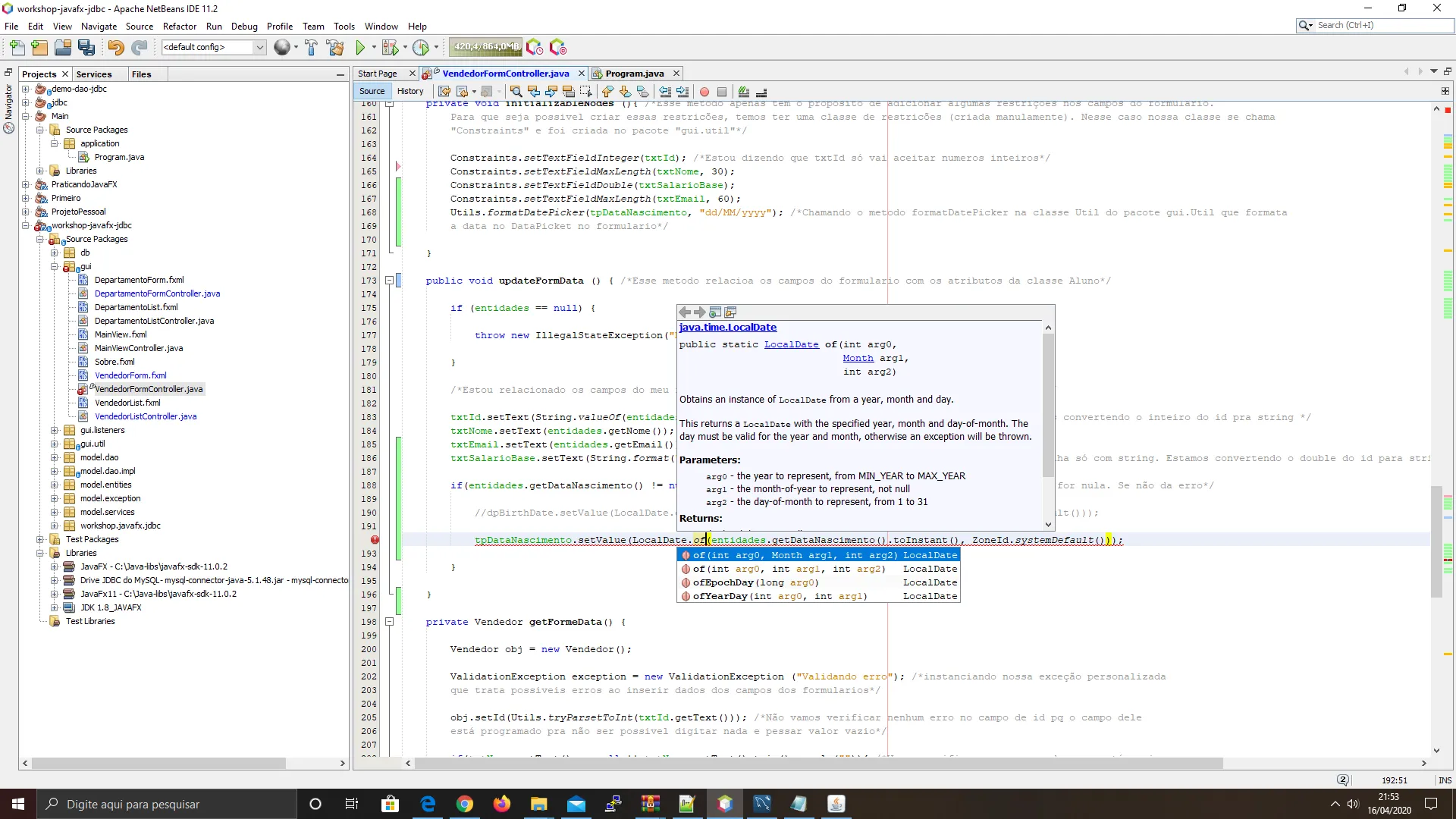Open the Refactor menu
Viewport: 1456px width, 819px height.
[179, 26]
